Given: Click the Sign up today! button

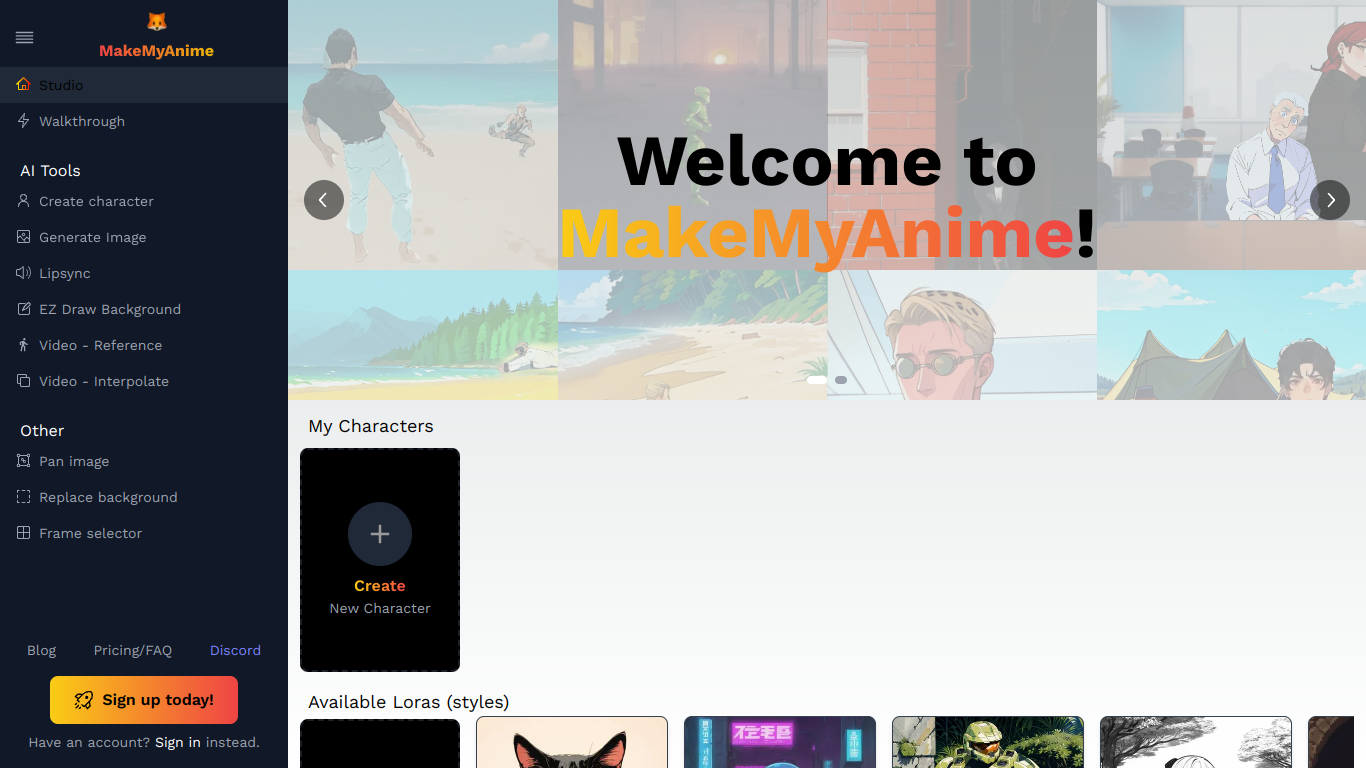Looking at the screenshot, I should coord(144,700).
